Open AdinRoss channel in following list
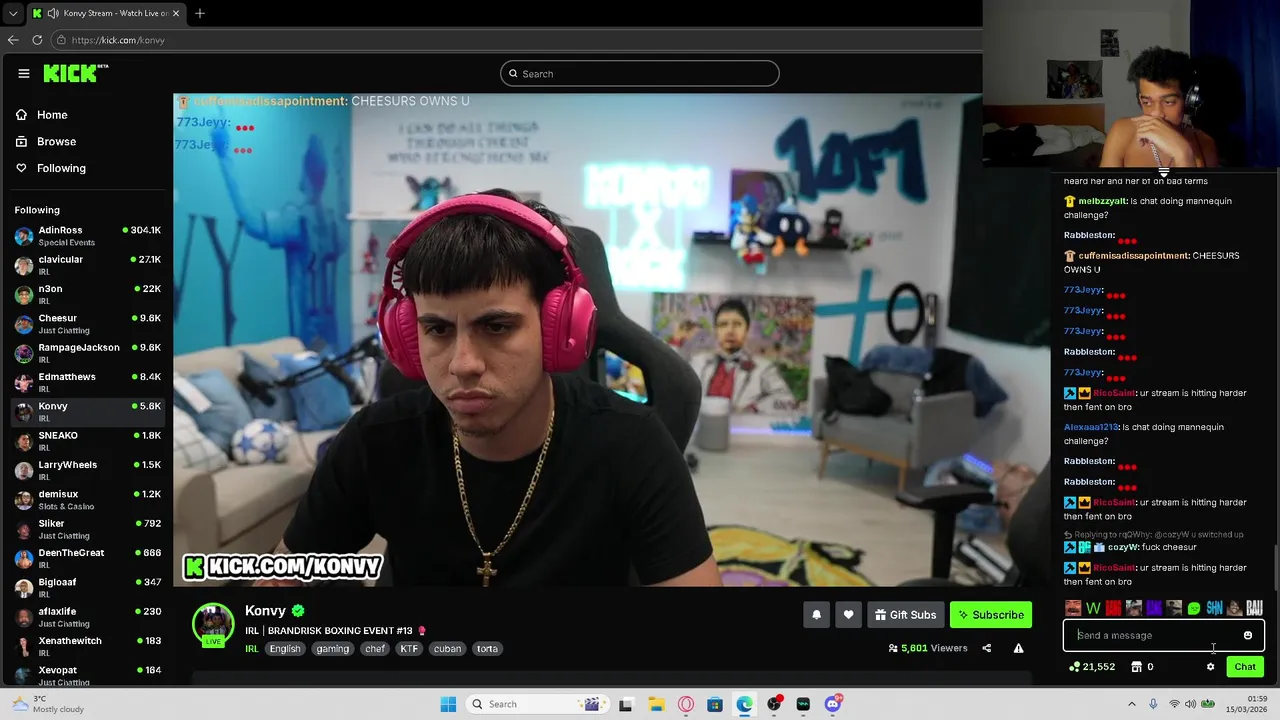1280x720 pixels. 87,236
